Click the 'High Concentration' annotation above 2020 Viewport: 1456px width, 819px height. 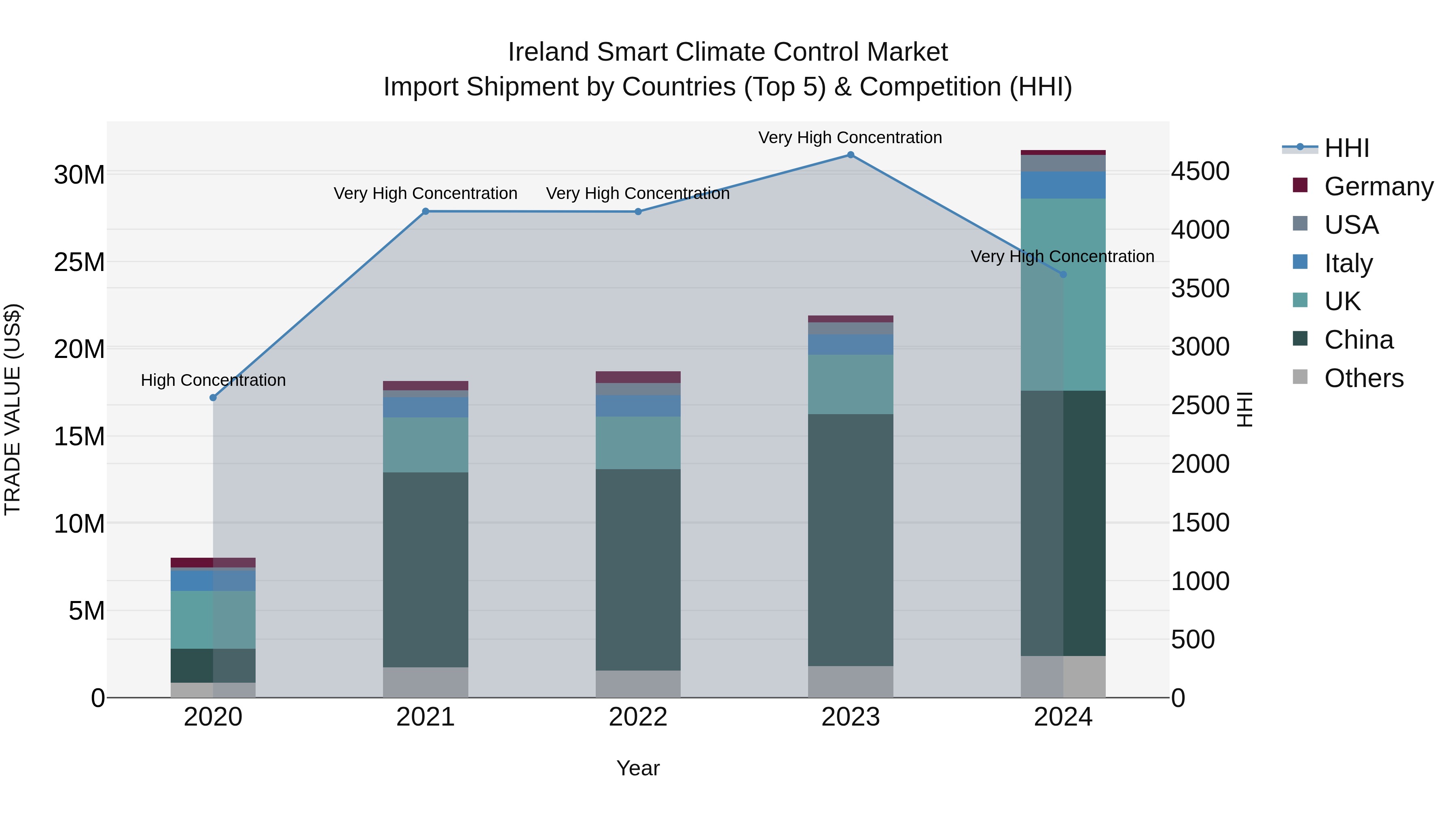tap(213, 381)
